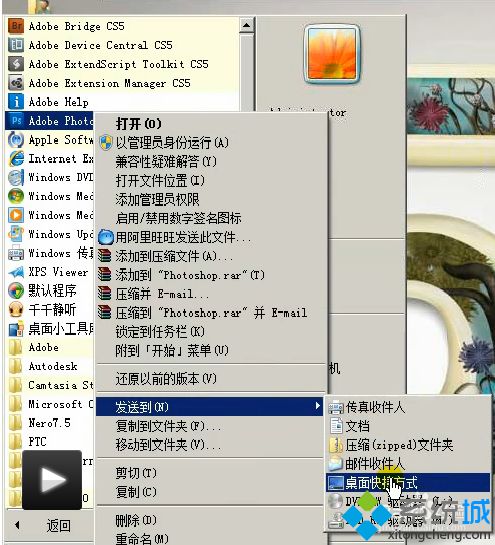
Task: Open the 发送到 submenu arrow
Action: tap(317, 406)
